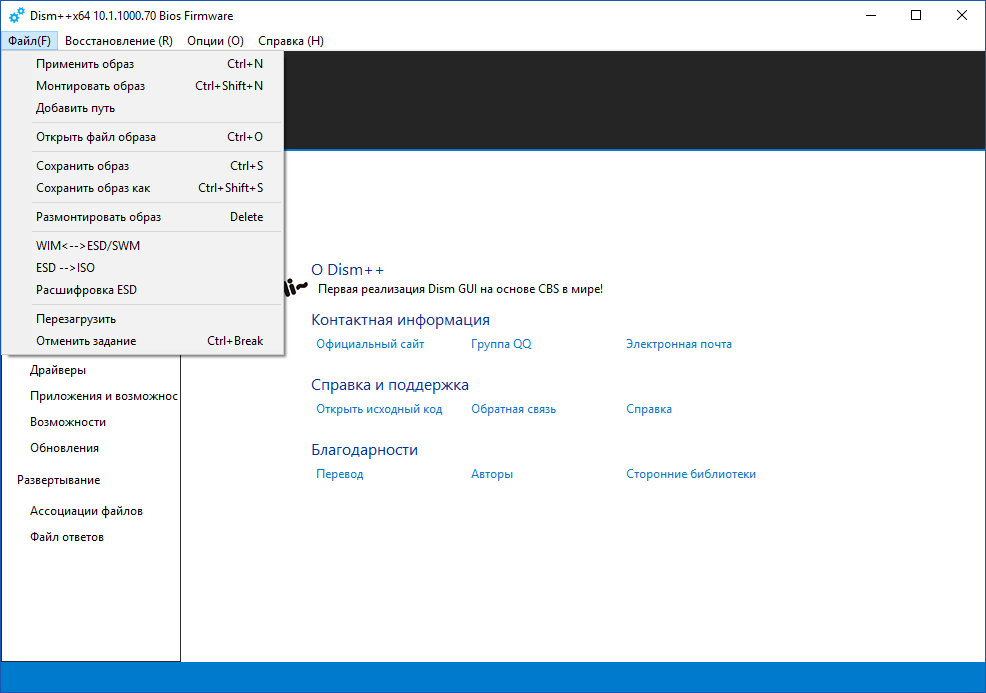Viewport: 986px width, 693px height.
Task: Click the Благодарности heading
Action: (365, 450)
